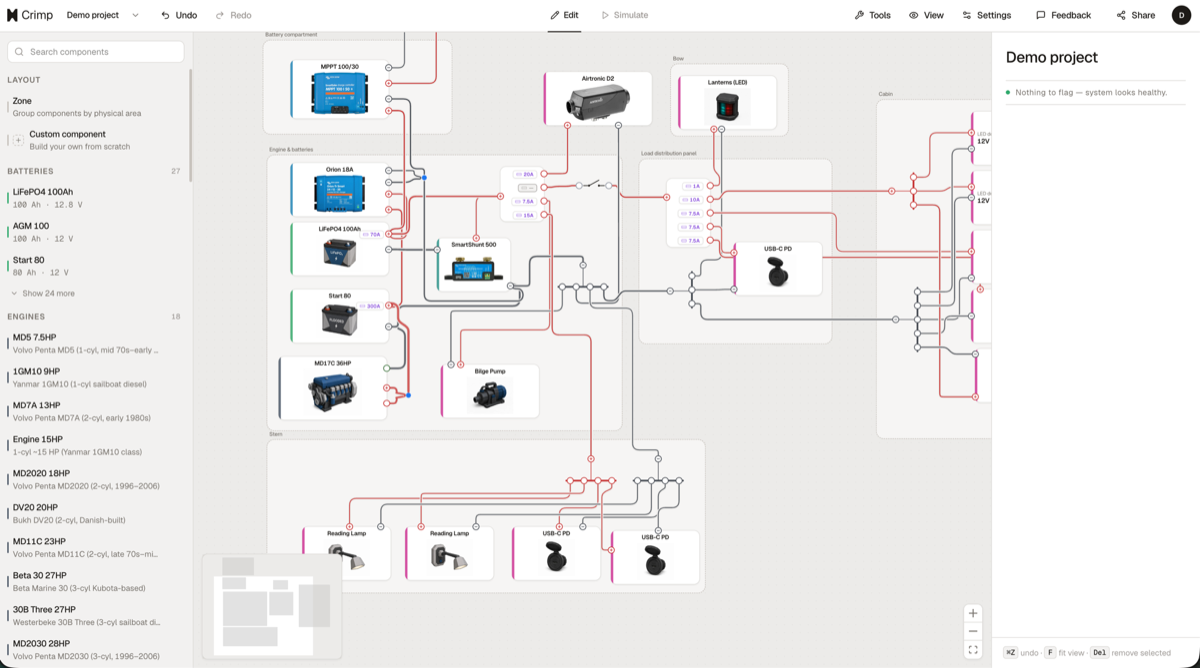Click the minimap thumbnail
This screenshot has width=1200, height=668.
click(271, 606)
